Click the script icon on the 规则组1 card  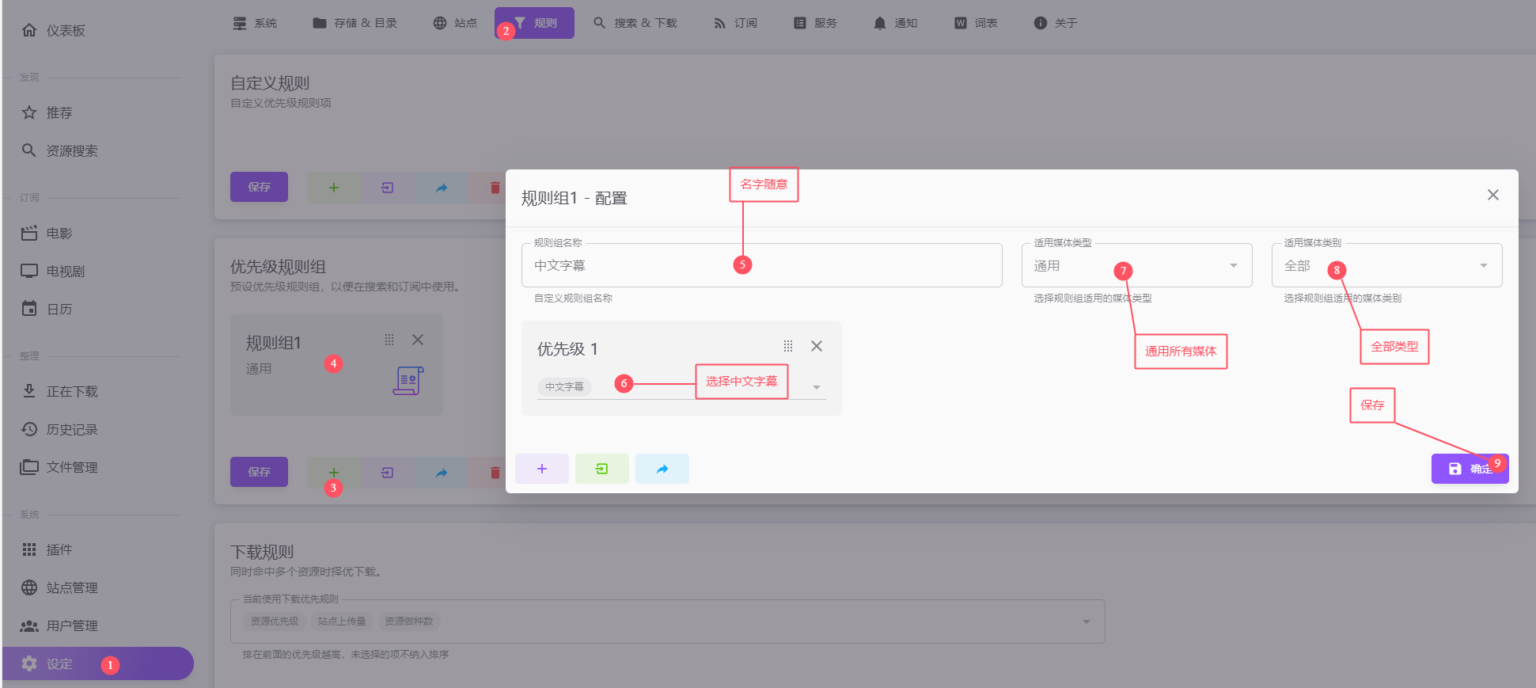[x=408, y=380]
